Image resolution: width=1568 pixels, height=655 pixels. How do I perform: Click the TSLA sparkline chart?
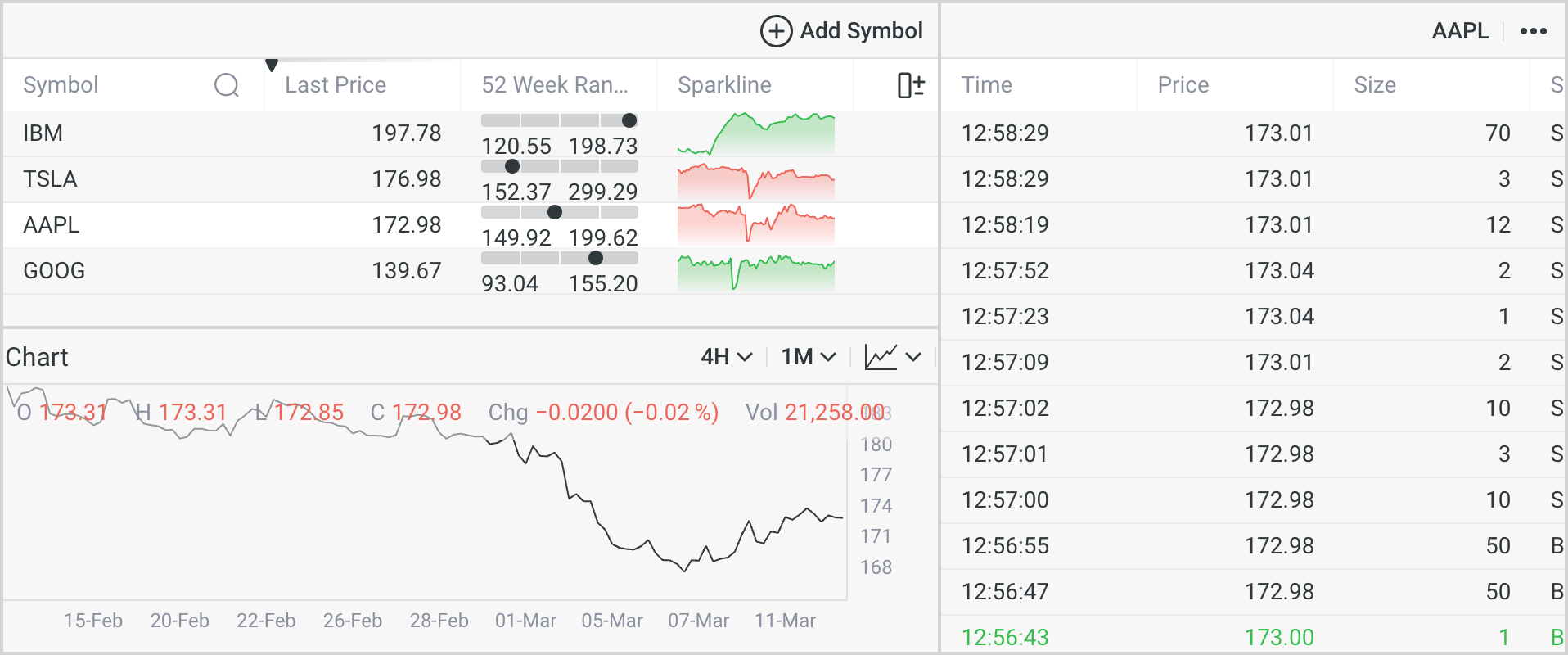tap(756, 179)
